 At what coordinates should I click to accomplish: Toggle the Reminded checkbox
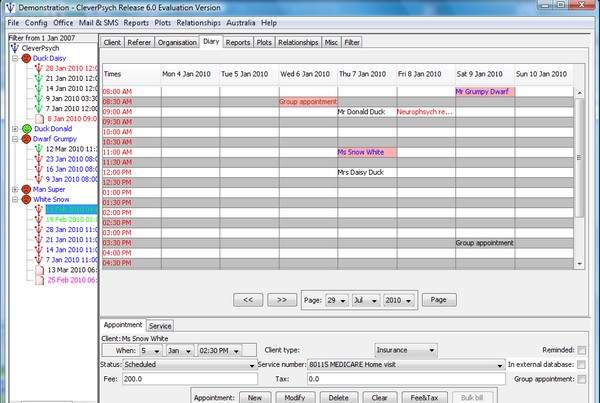[581, 351]
